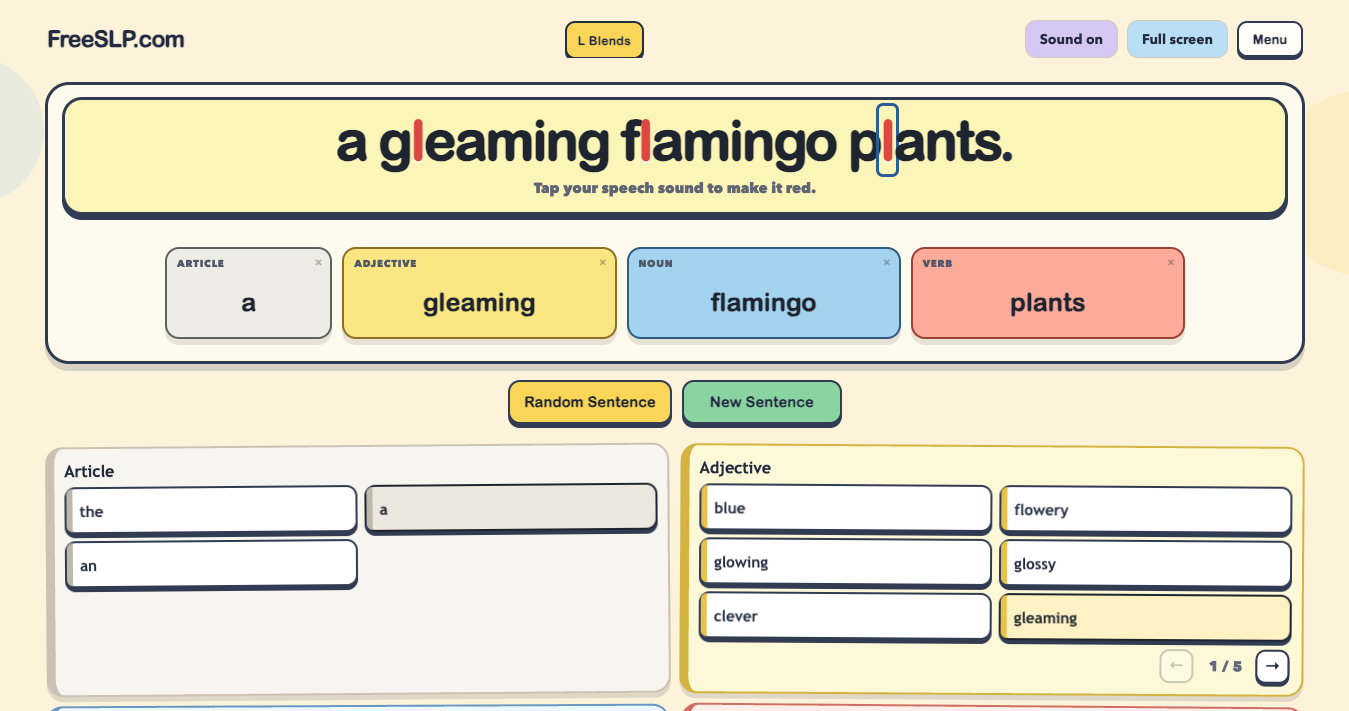Remove the verb card 'plants' with its x

1171,263
